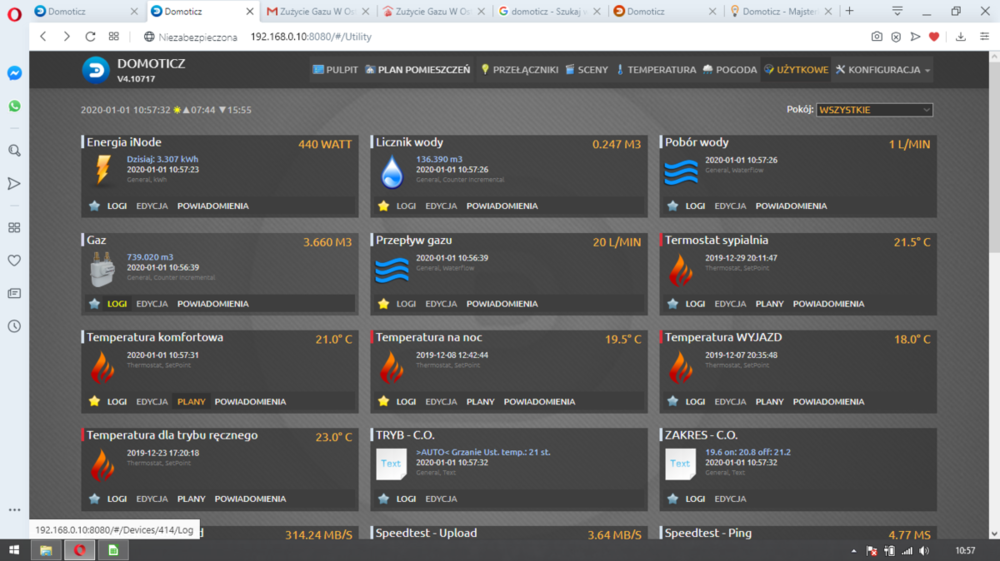Image resolution: width=1000 pixels, height=561 pixels.
Task: Open WhatsApp in the Opera sidebar
Action: (14, 106)
